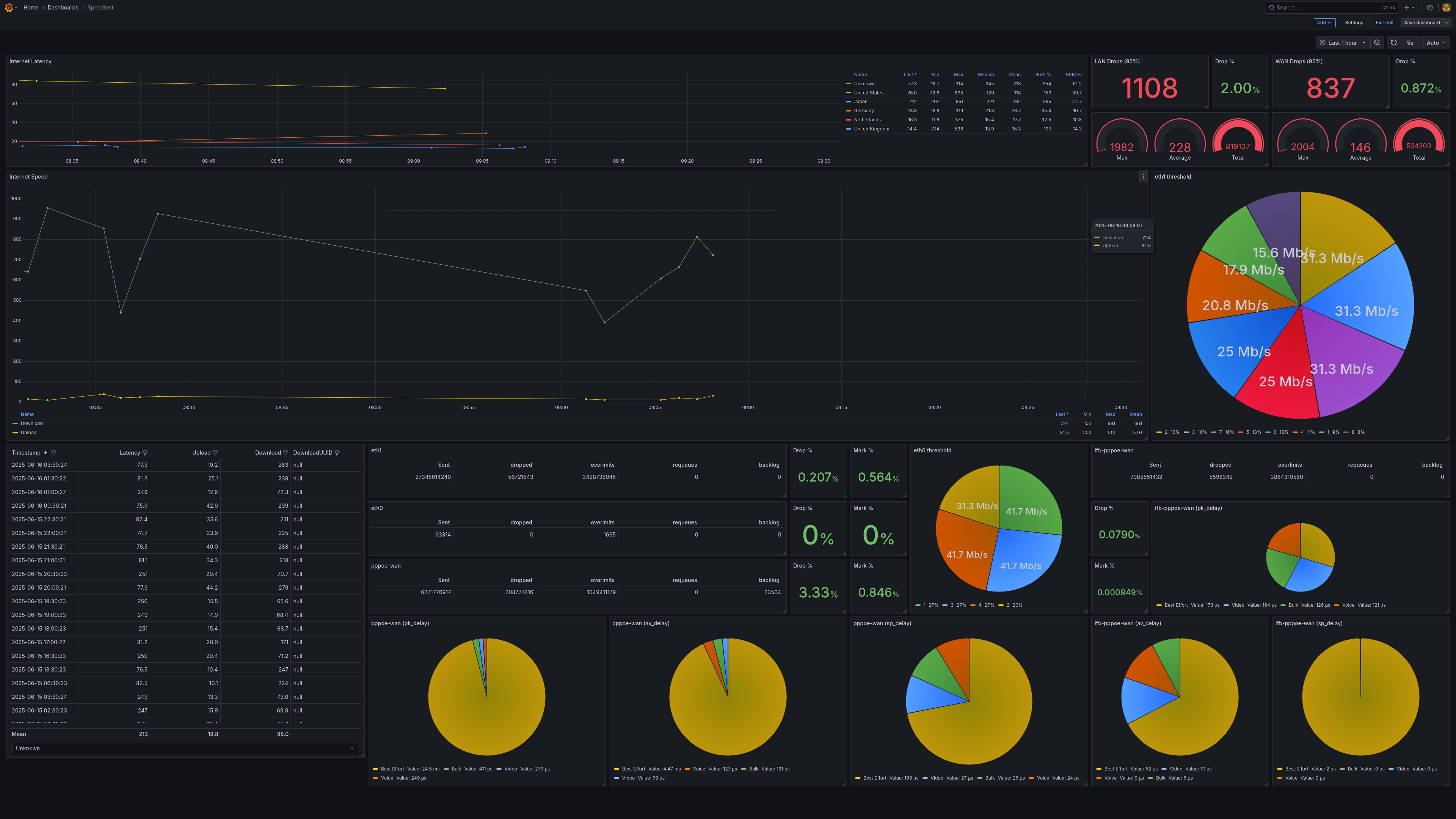Click the Grafana logo icon

click(x=8, y=7)
